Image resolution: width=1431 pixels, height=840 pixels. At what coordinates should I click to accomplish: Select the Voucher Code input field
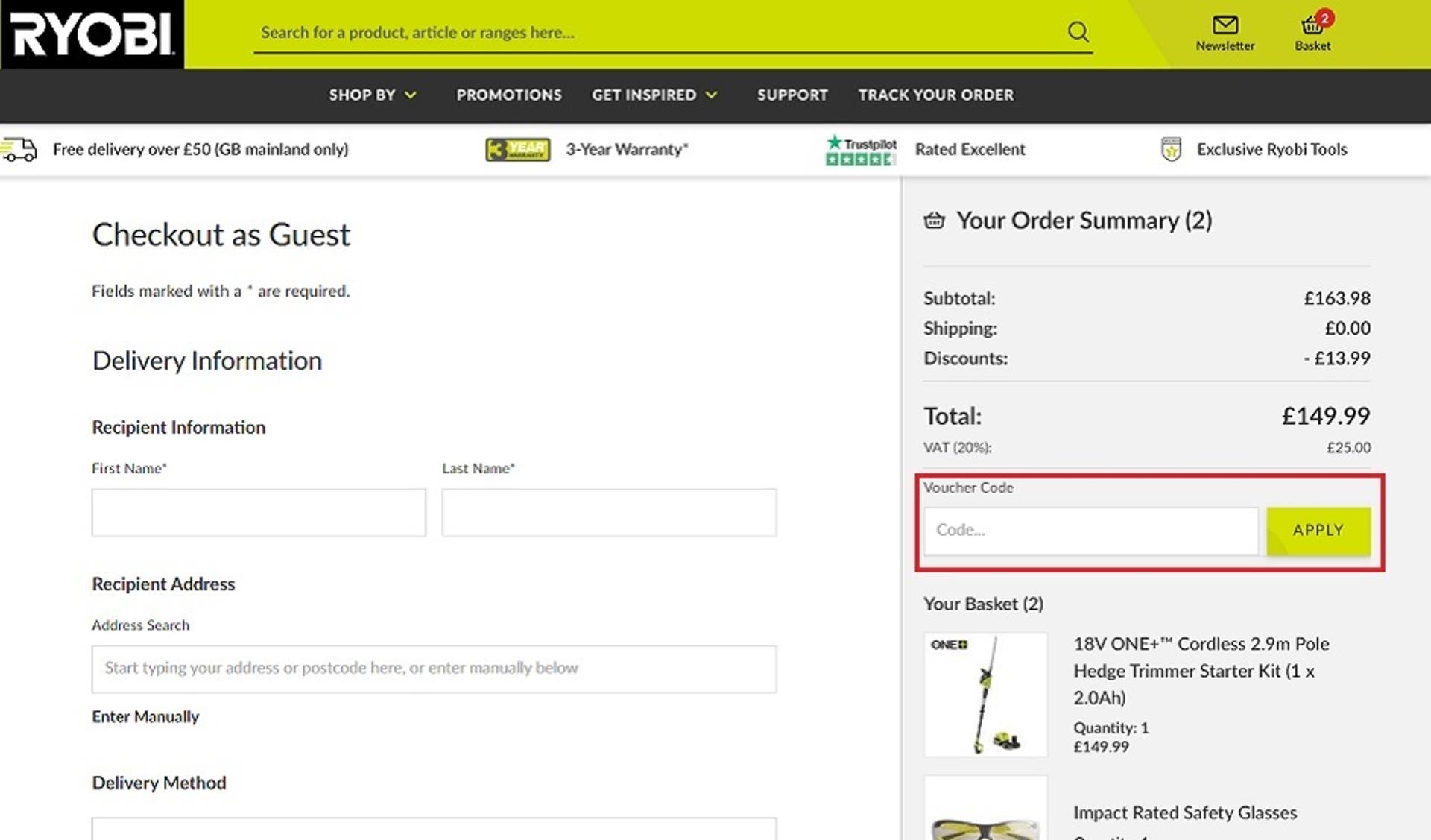click(x=1091, y=529)
